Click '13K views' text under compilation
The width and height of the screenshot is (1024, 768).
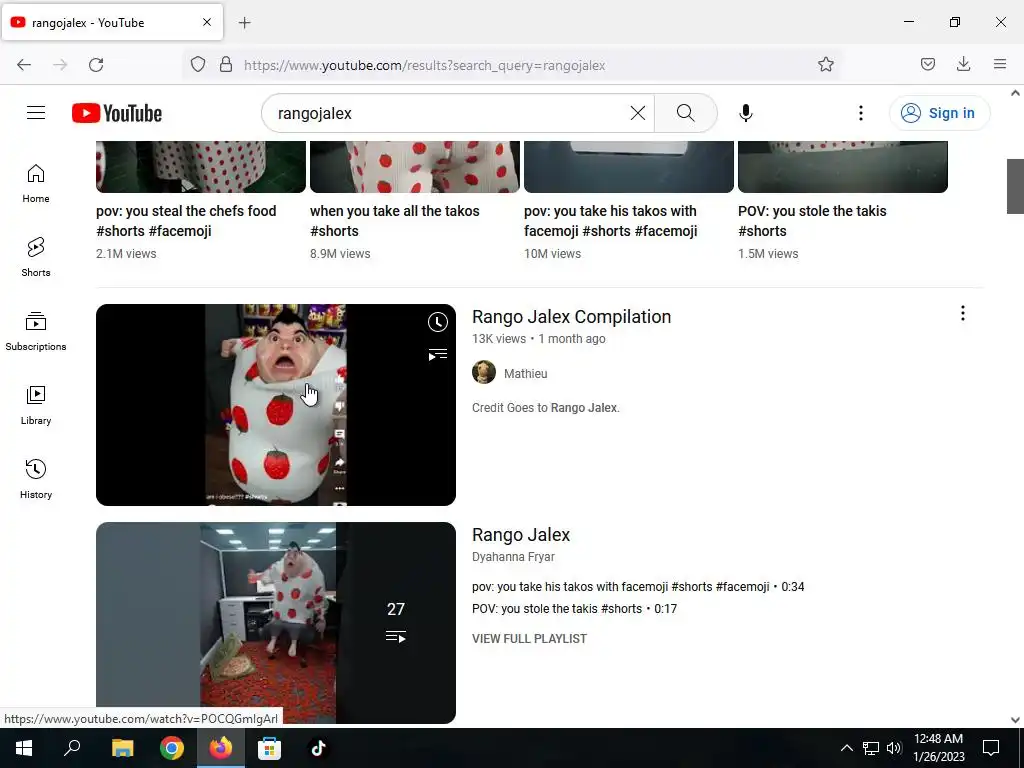(499, 339)
